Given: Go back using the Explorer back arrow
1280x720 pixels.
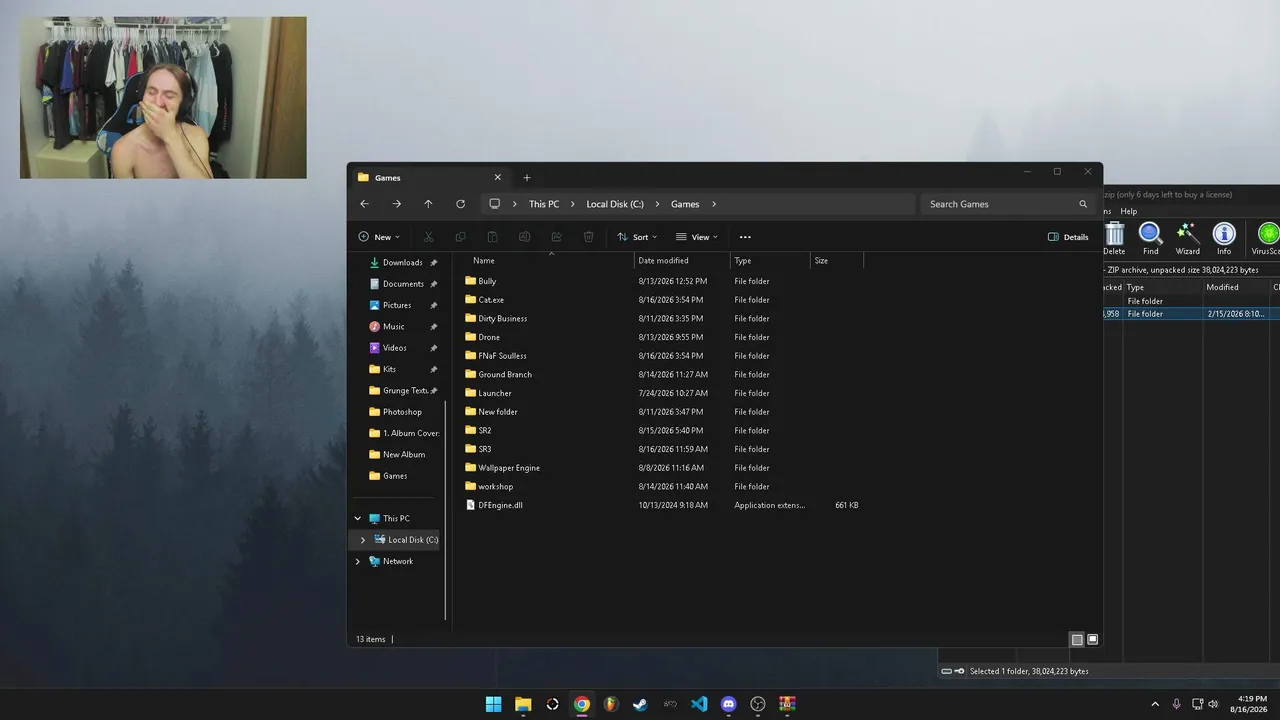Looking at the screenshot, I should 364,204.
